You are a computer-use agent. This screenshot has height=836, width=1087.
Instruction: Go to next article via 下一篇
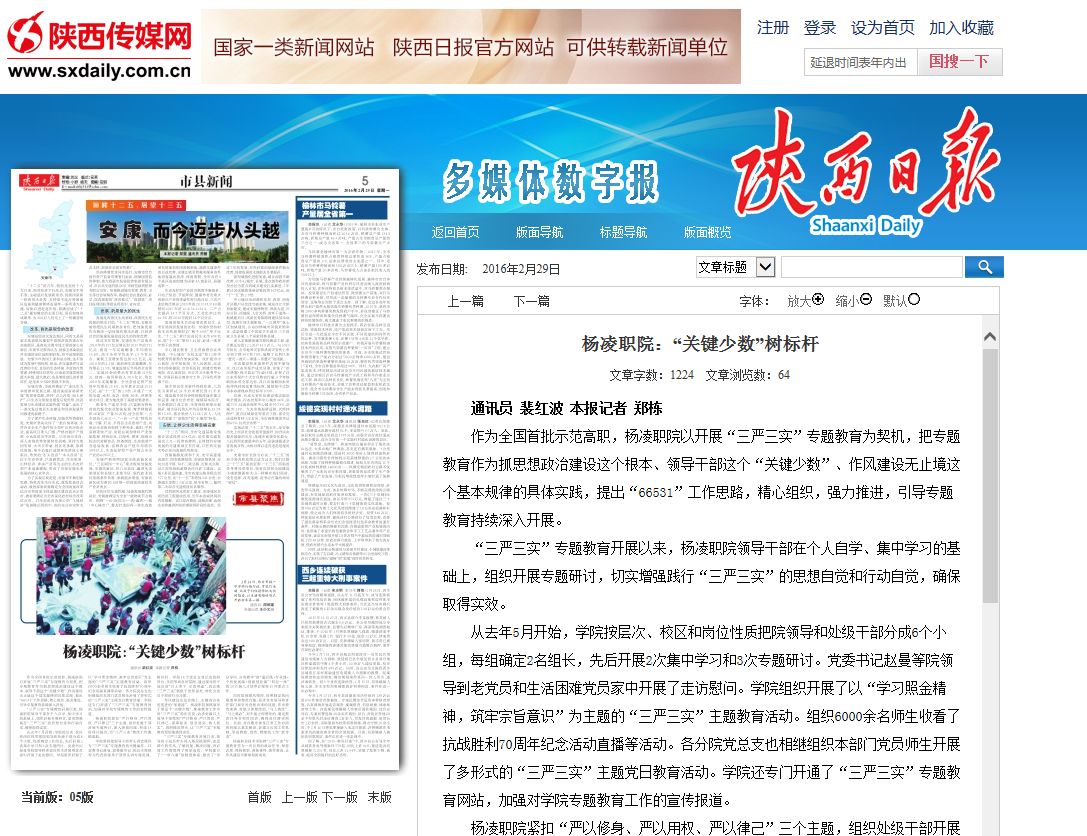pyautogui.click(x=531, y=301)
